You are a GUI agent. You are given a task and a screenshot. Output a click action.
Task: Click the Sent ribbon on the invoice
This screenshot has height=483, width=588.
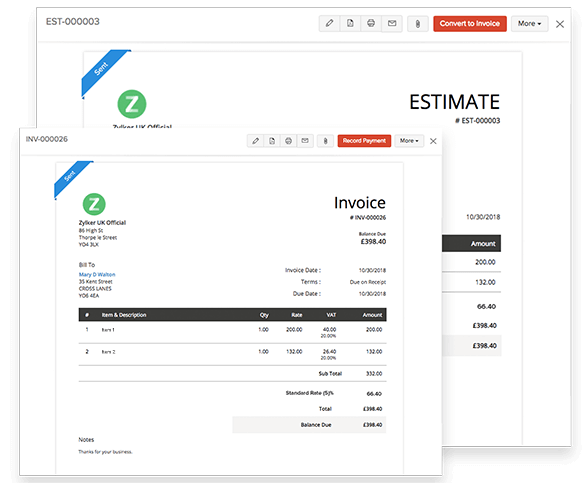pyautogui.click(x=72, y=178)
